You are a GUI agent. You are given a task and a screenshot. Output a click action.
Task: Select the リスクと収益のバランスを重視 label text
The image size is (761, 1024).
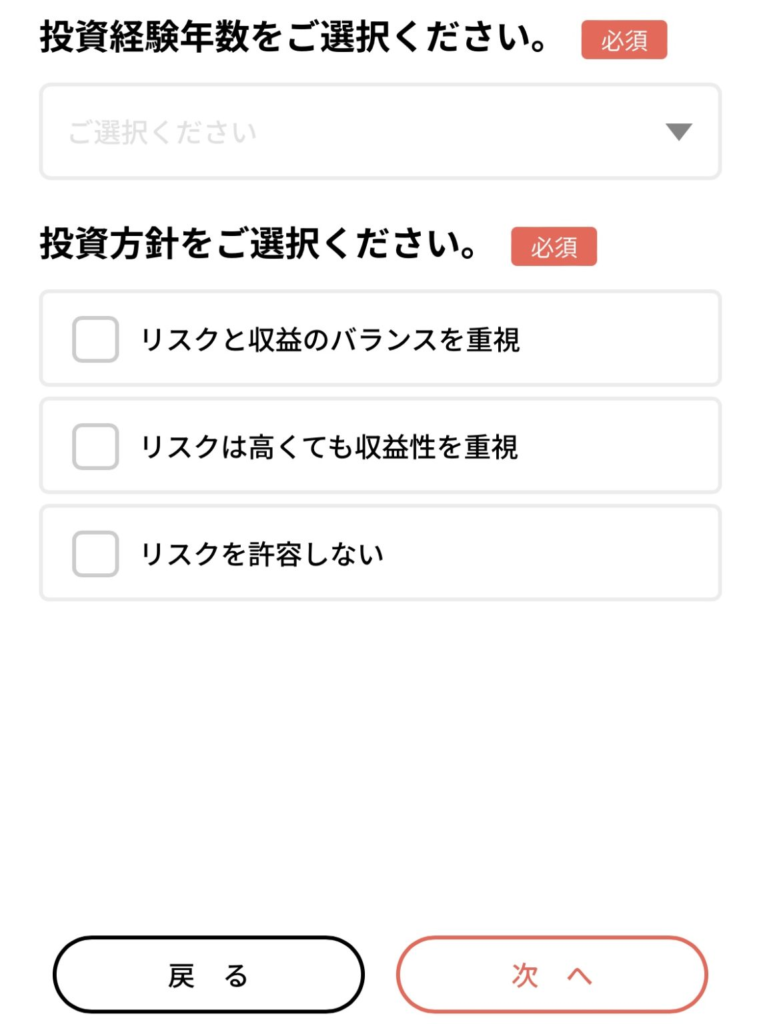click(330, 340)
